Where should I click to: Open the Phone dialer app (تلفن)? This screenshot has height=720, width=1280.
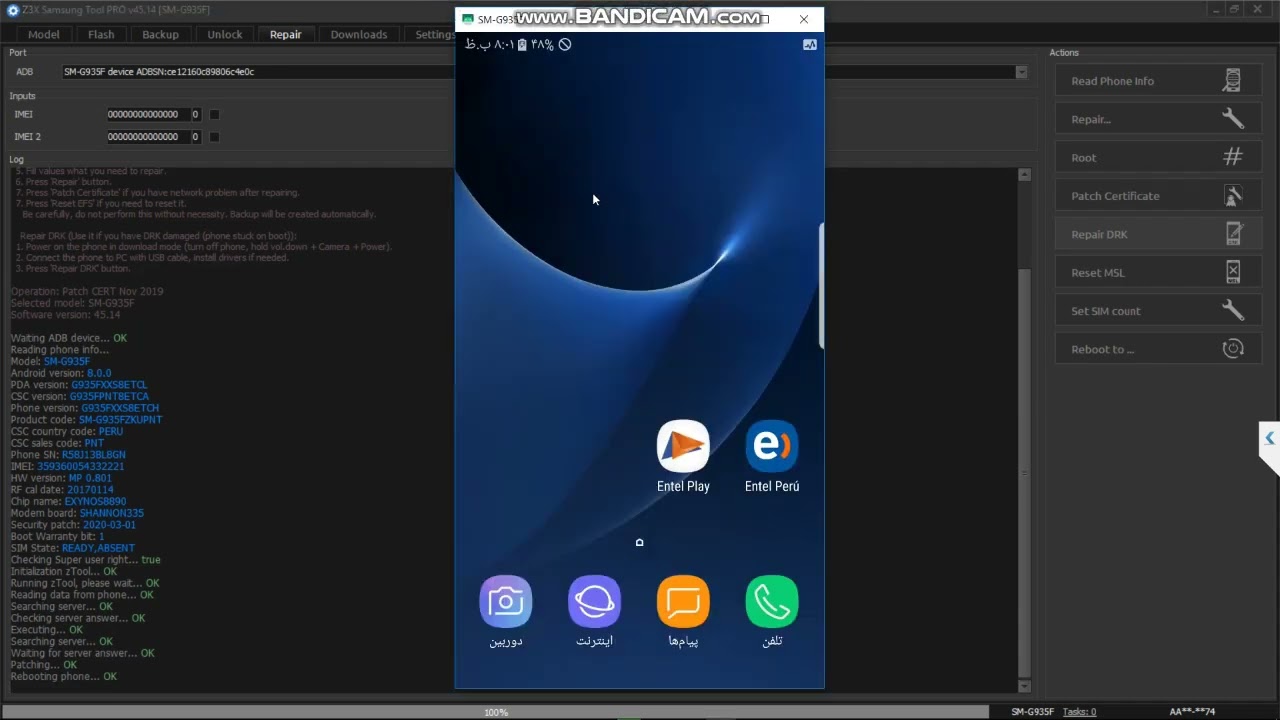[x=772, y=602]
